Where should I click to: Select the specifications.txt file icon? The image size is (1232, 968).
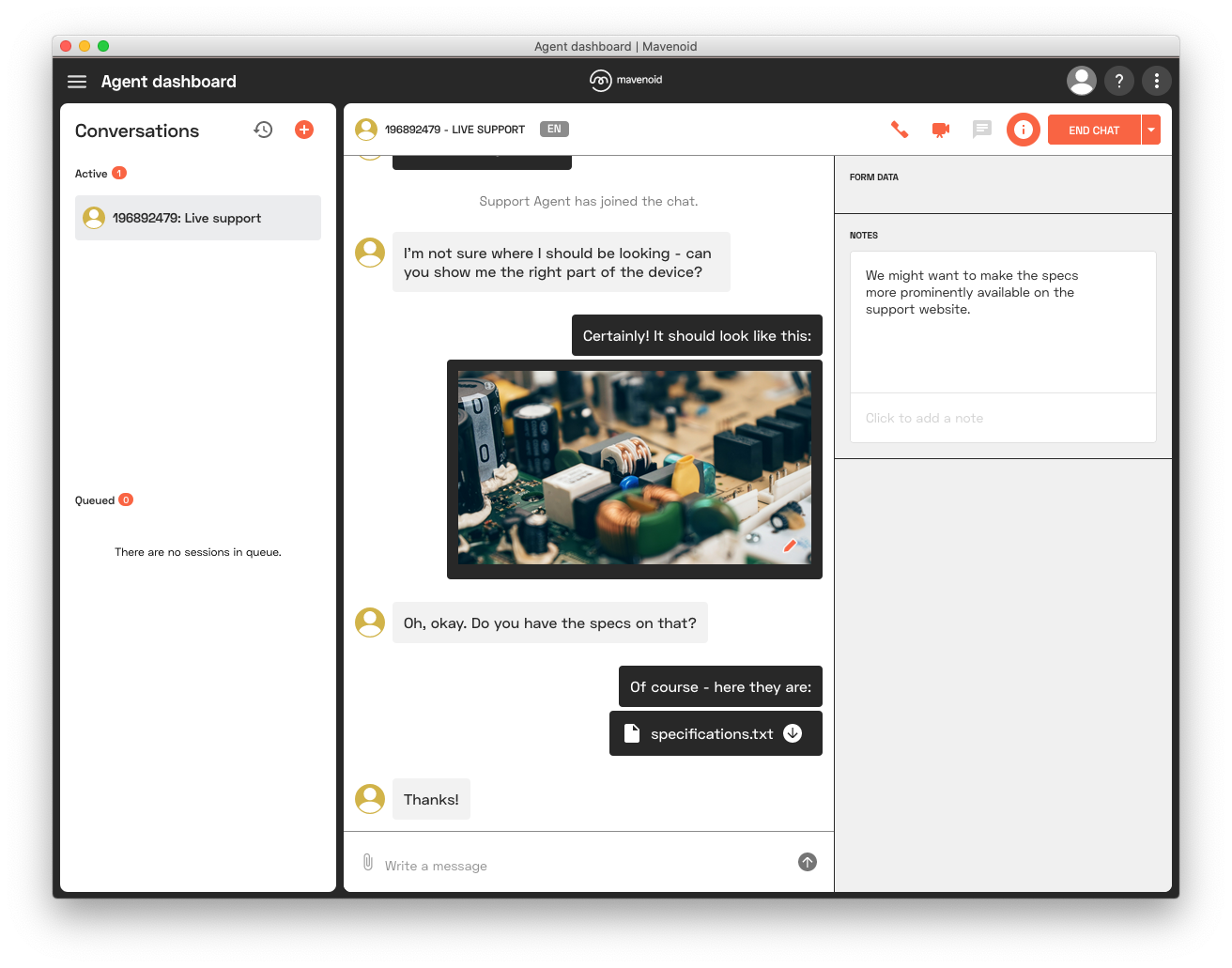click(632, 733)
